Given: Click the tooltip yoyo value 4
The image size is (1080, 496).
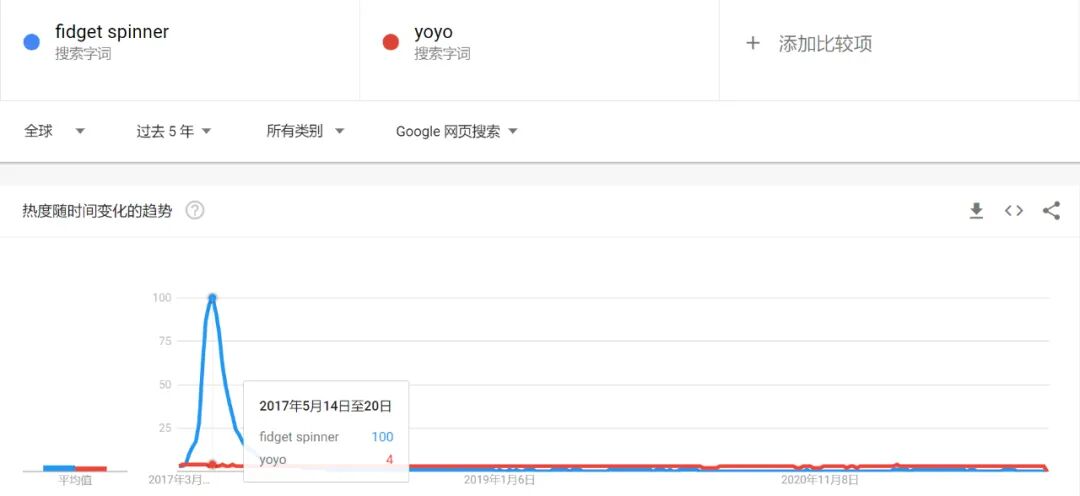Looking at the screenshot, I should (x=389, y=459).
